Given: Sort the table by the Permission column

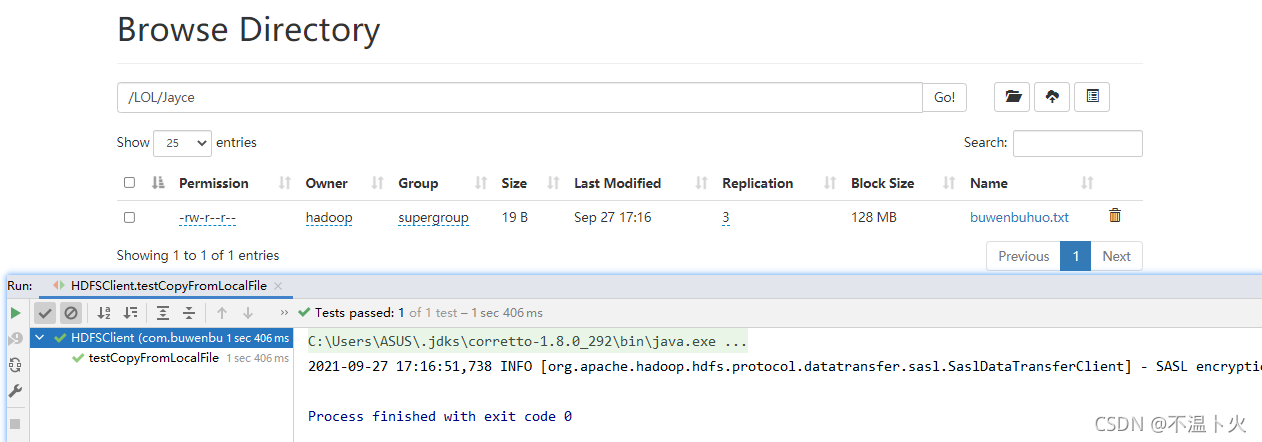Looking at the screenshot, I should pyautogui.click(x=234, y=183).
